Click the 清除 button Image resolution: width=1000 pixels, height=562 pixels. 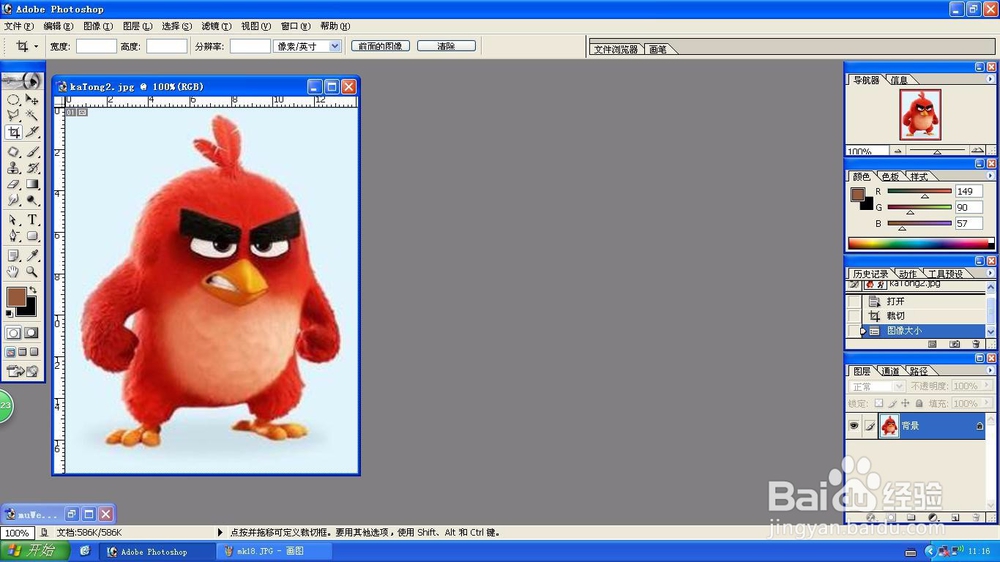click(x=446, y=46)
